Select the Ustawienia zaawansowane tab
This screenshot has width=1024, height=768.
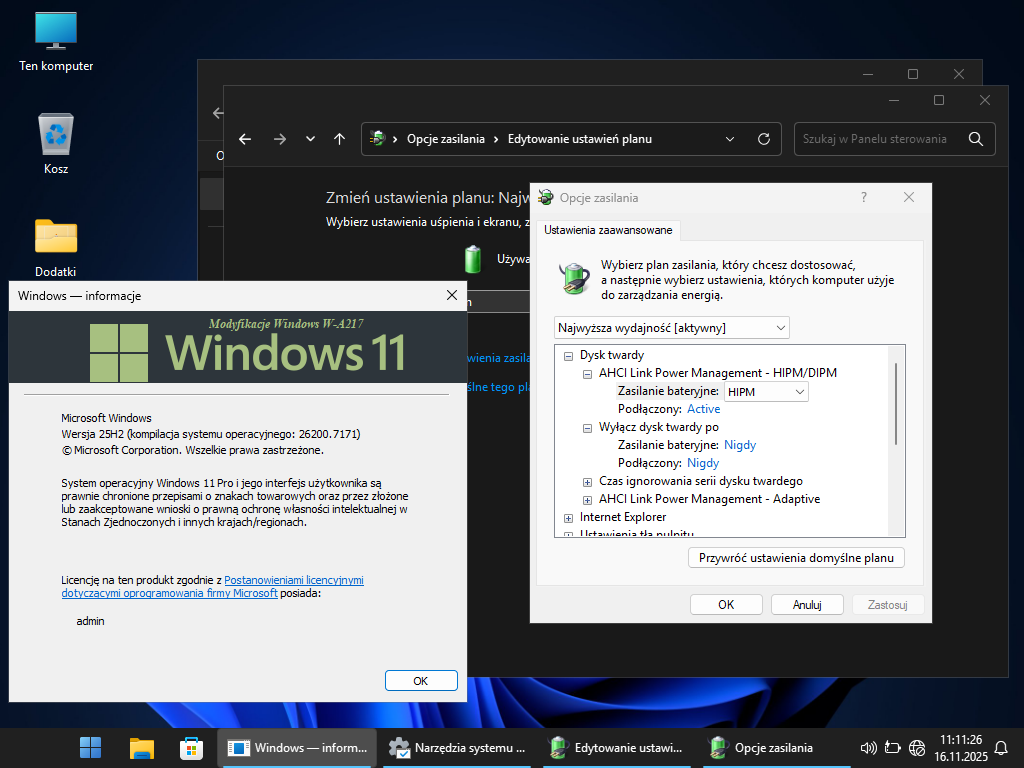tap(608, 230)
